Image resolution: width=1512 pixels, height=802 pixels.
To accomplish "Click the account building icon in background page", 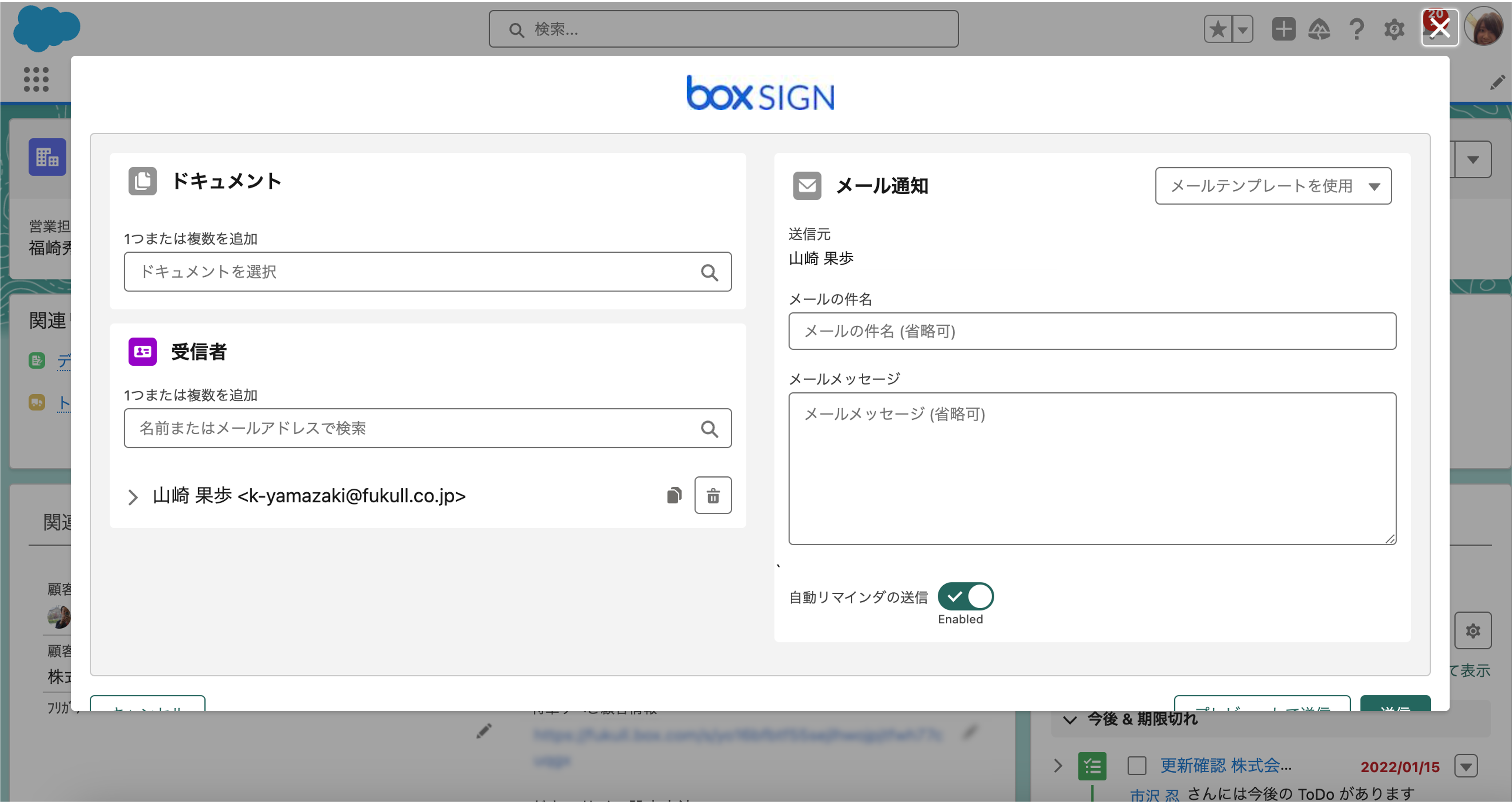I will (47, 157).
